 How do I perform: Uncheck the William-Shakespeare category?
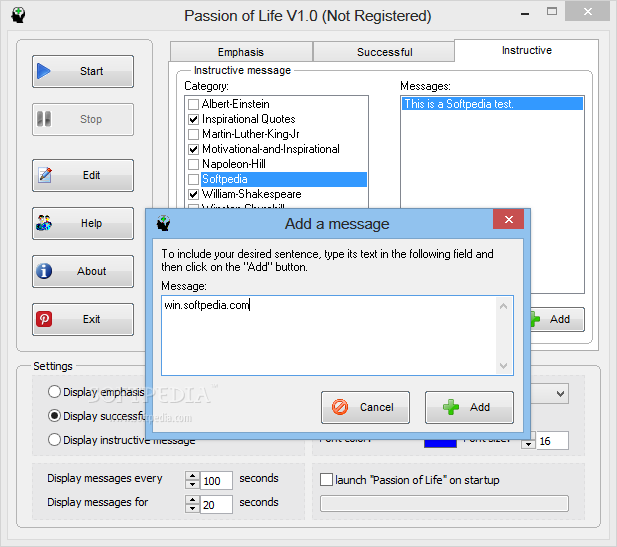[x=193, y=194]
